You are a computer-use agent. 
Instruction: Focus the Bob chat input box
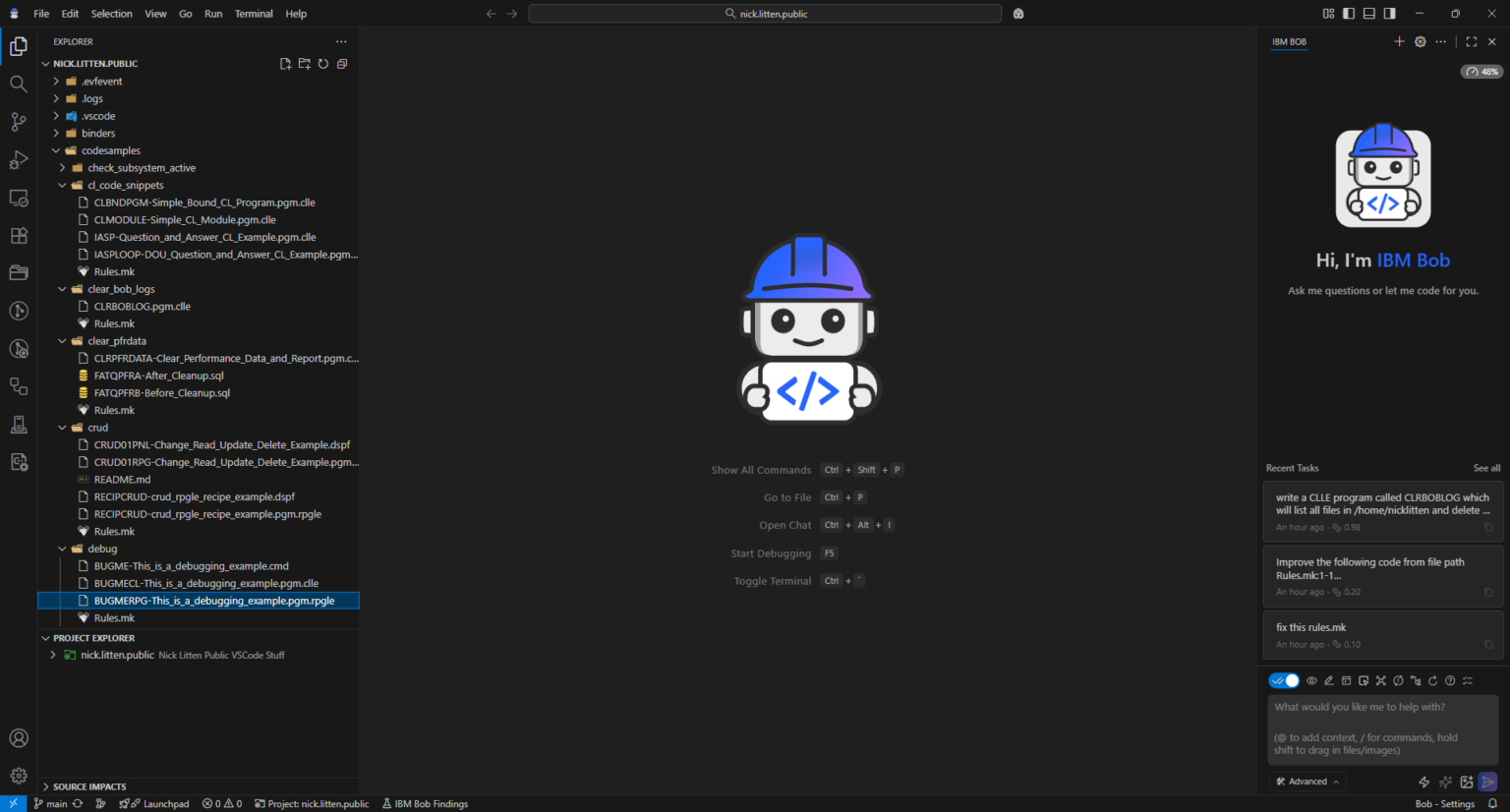pos(1382,728)
